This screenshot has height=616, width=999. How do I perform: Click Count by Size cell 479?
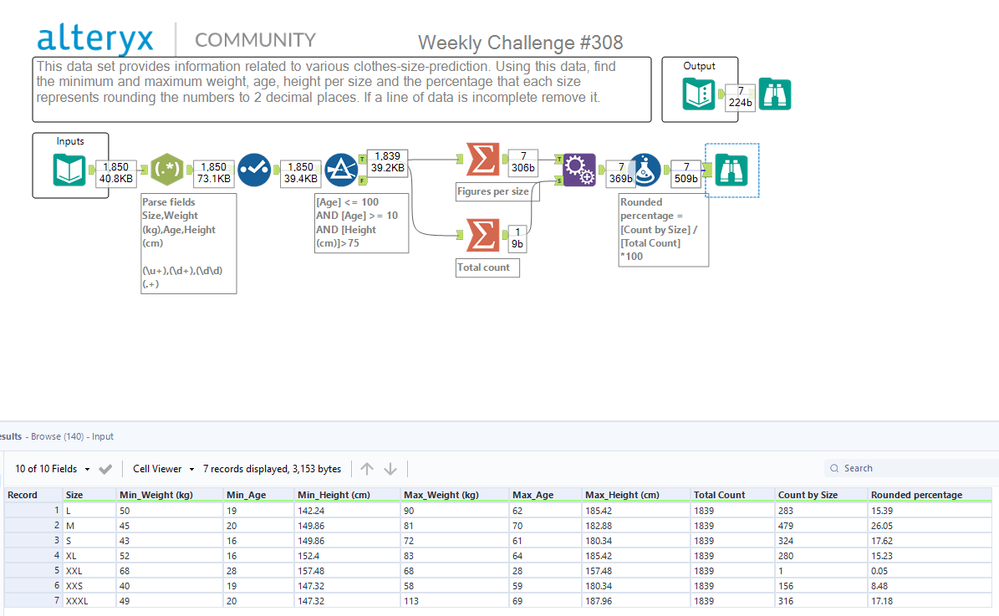point(821,526)
